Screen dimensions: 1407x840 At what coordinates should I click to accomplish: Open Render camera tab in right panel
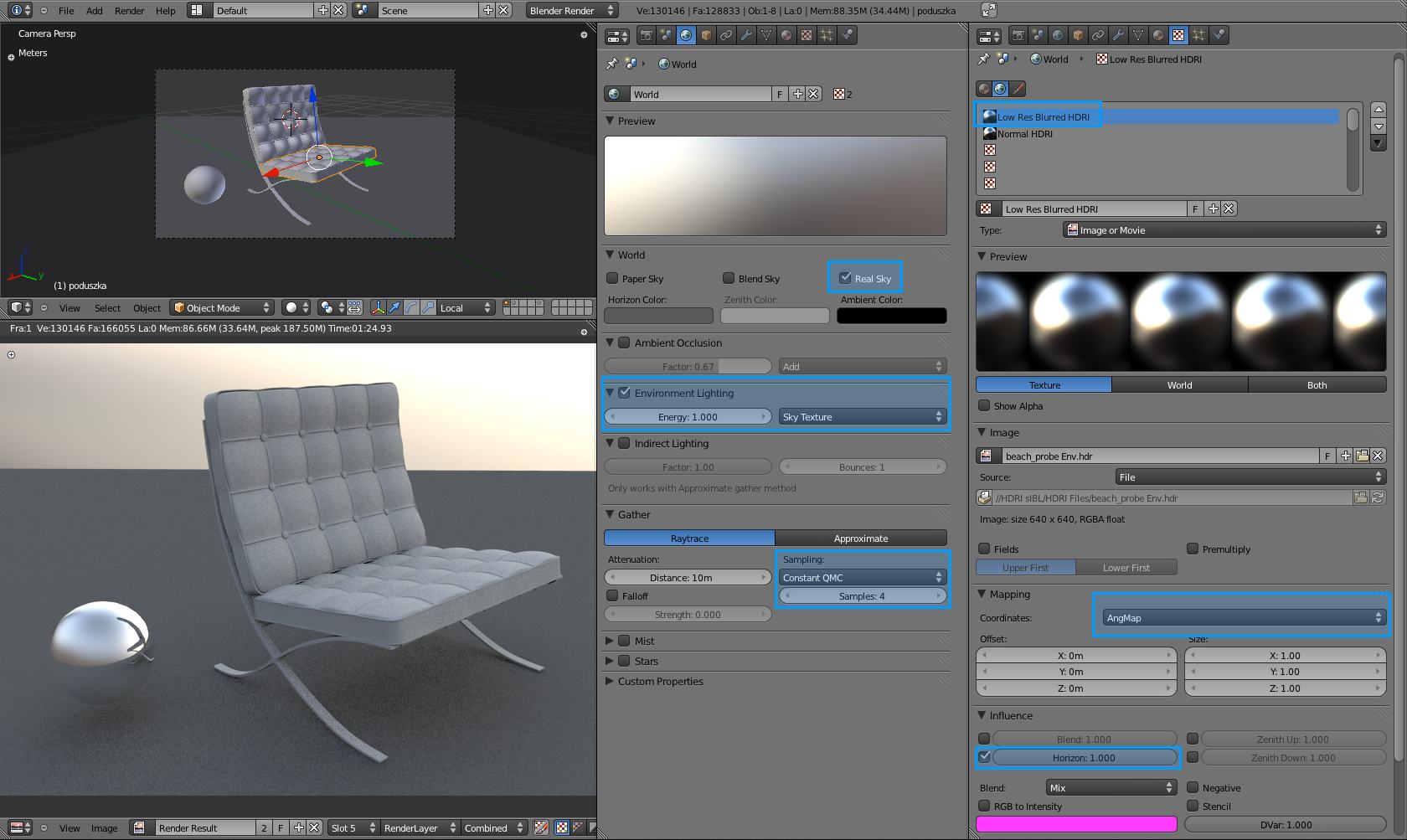tap(1018, 35)
